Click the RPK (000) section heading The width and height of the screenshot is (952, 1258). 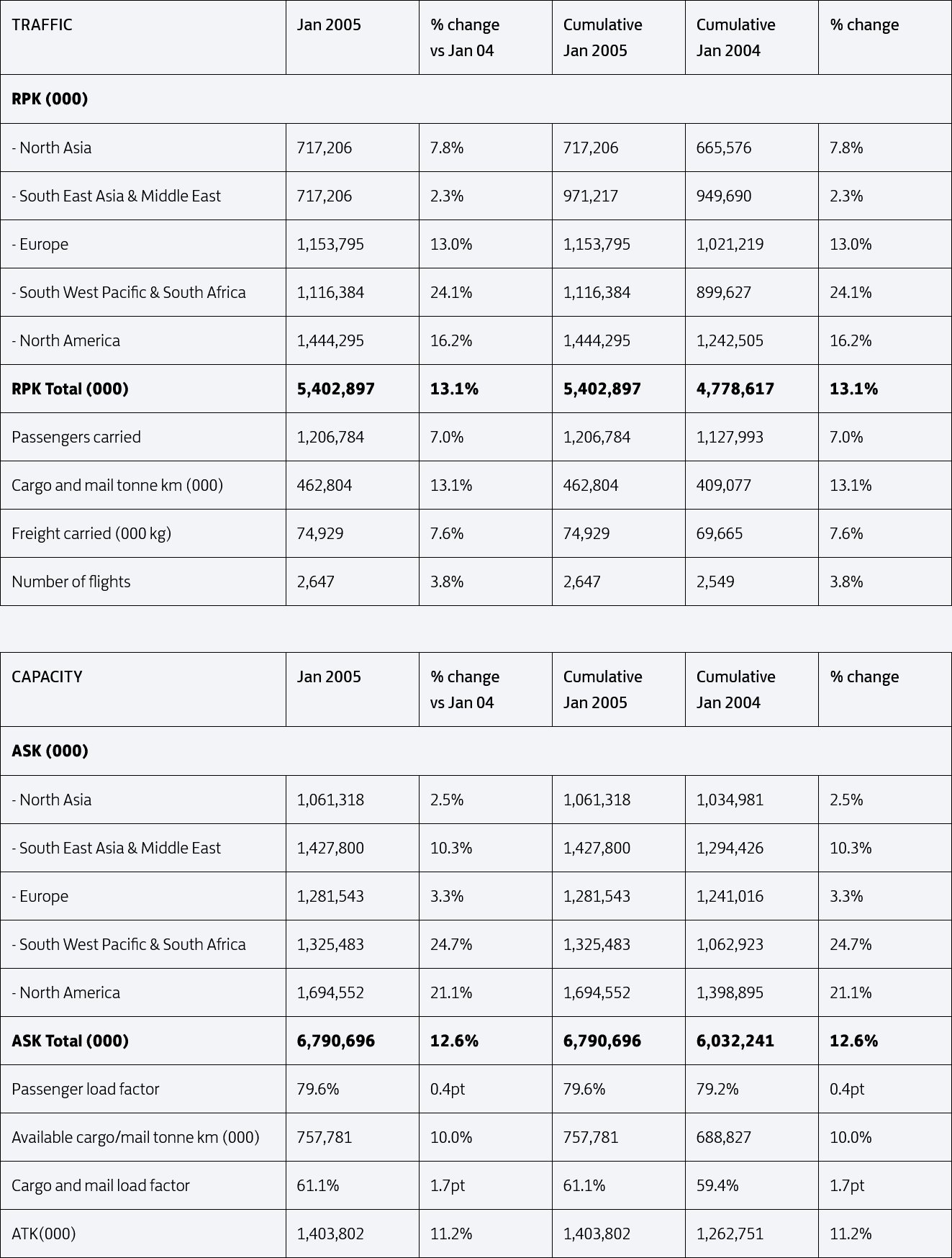(x=50, y=99)
